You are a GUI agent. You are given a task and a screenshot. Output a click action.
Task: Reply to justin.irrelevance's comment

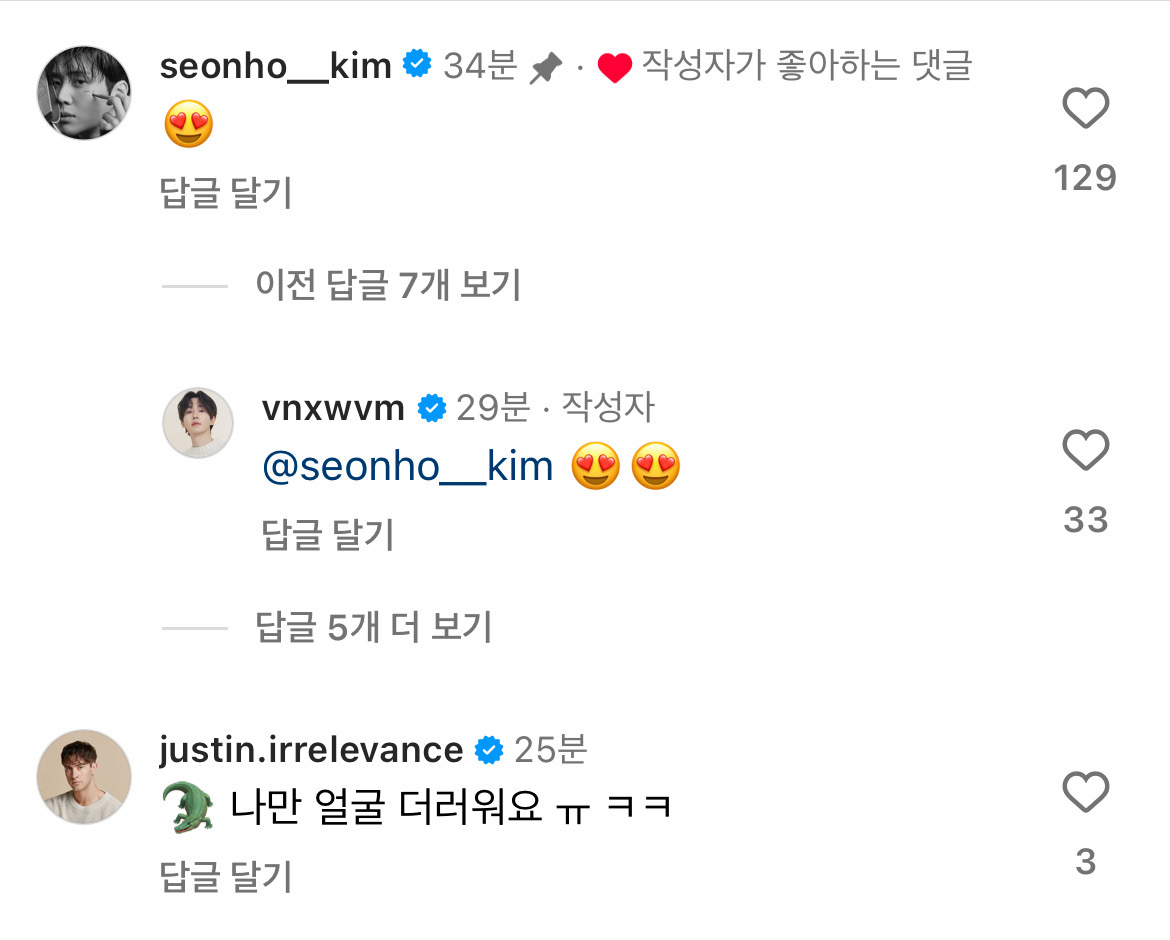226,877
